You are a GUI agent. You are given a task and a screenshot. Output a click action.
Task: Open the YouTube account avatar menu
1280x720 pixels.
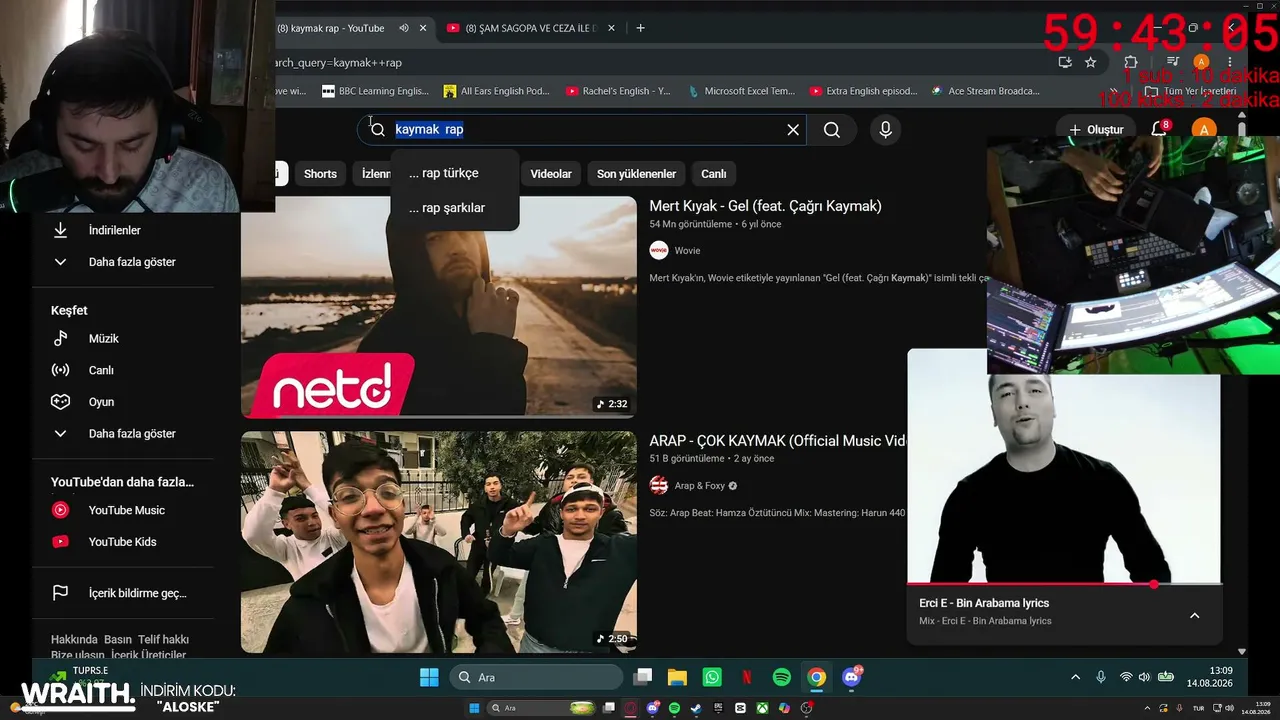(1204, 129)
